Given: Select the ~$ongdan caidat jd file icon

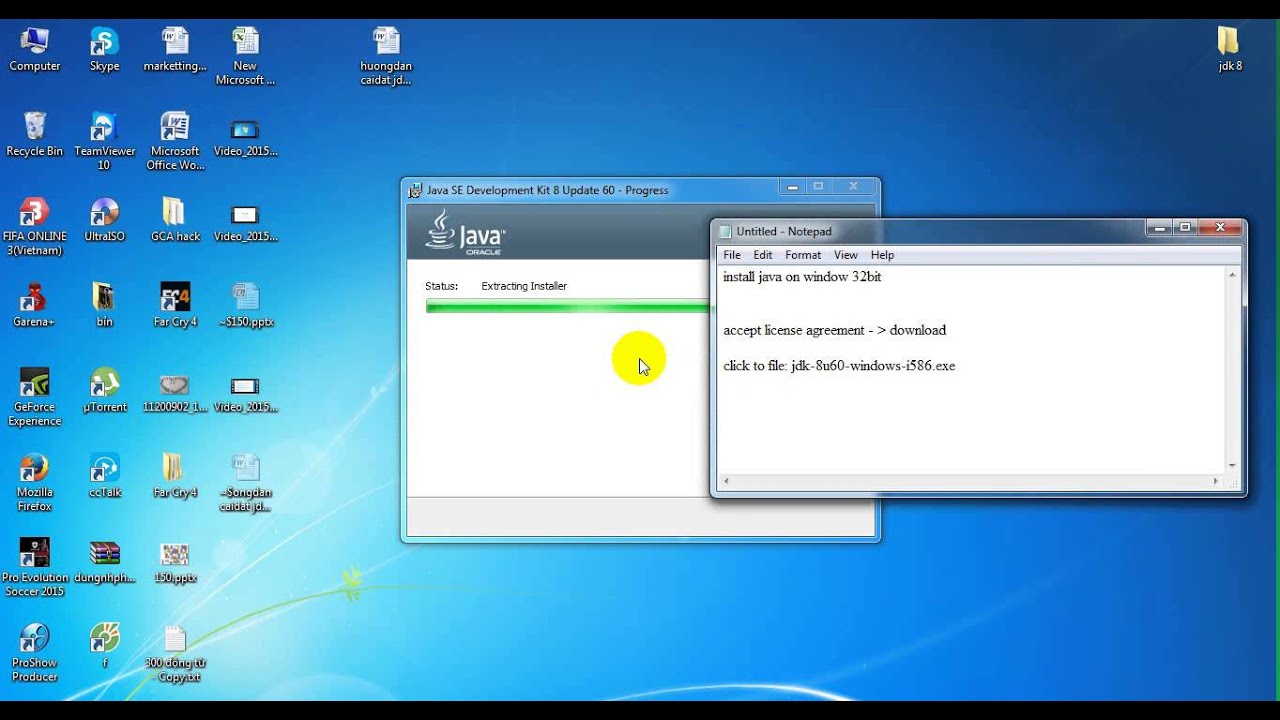Looking at the screenshot, I should (245, 483).
